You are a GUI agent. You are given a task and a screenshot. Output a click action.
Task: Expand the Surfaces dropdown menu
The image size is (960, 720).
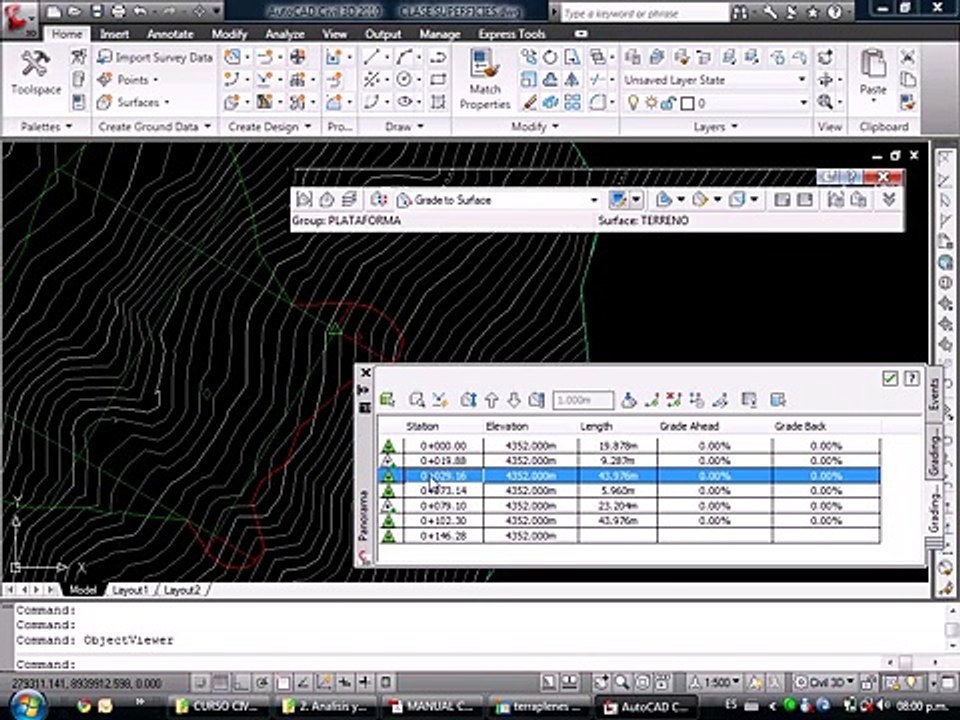pyautogui.click(x=167, y=102)
